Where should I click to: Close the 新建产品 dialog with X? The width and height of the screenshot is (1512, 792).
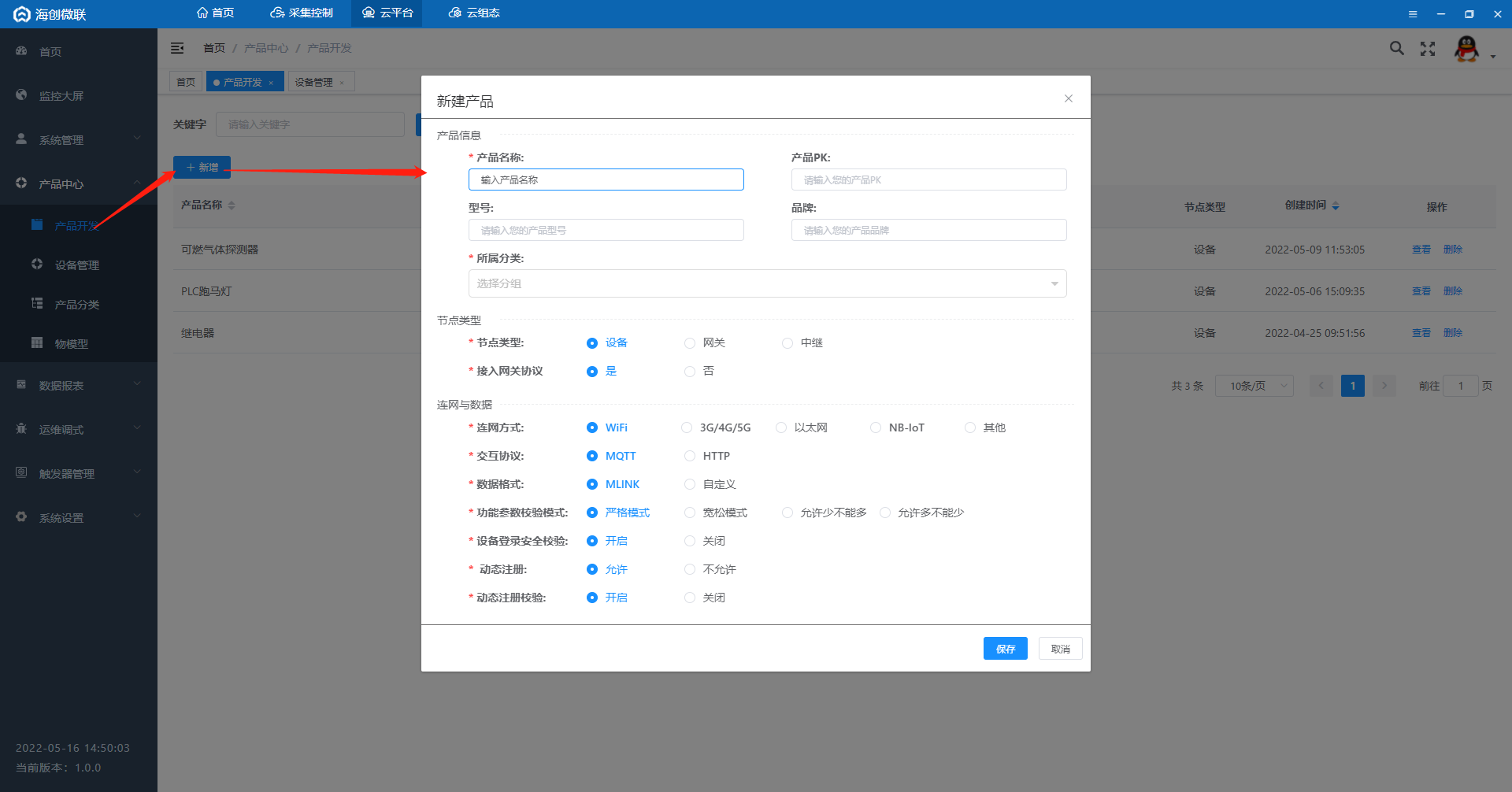coord(1069,98)
